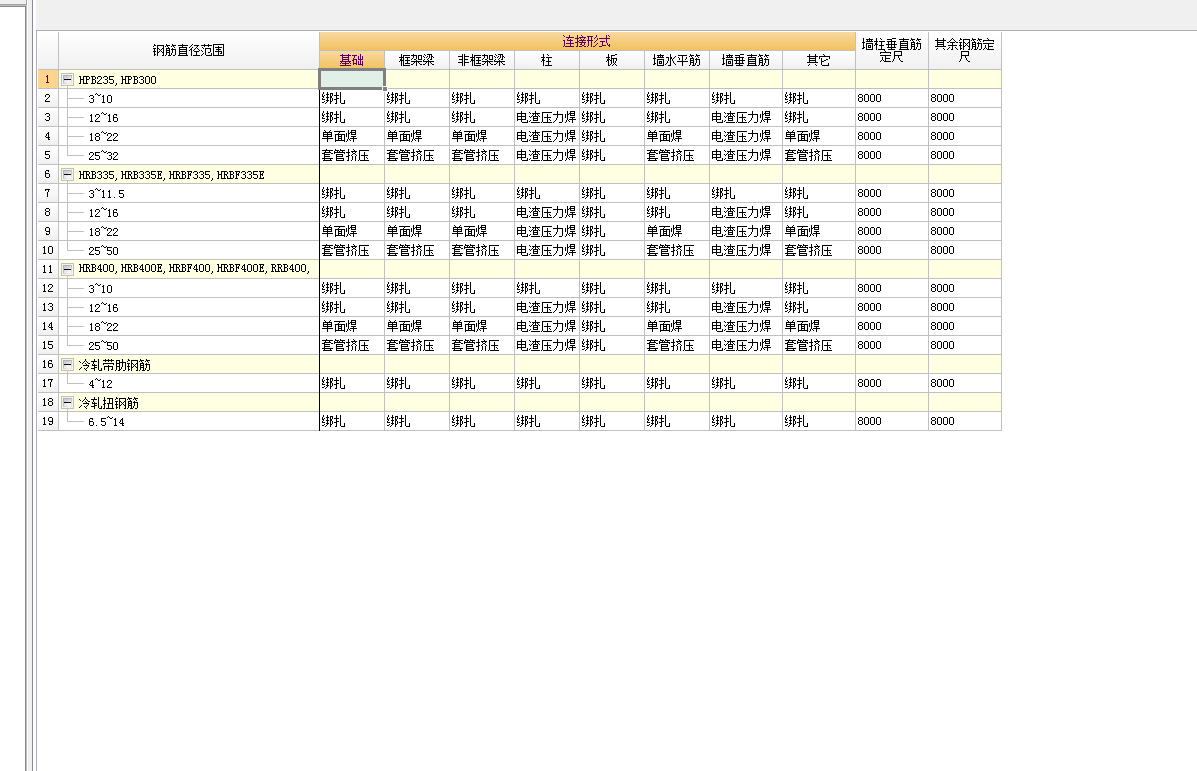Image resolution: width=1197 pixels, height=771 pixels.
Task: Select tree row 3~11.5
Action: 106,194
